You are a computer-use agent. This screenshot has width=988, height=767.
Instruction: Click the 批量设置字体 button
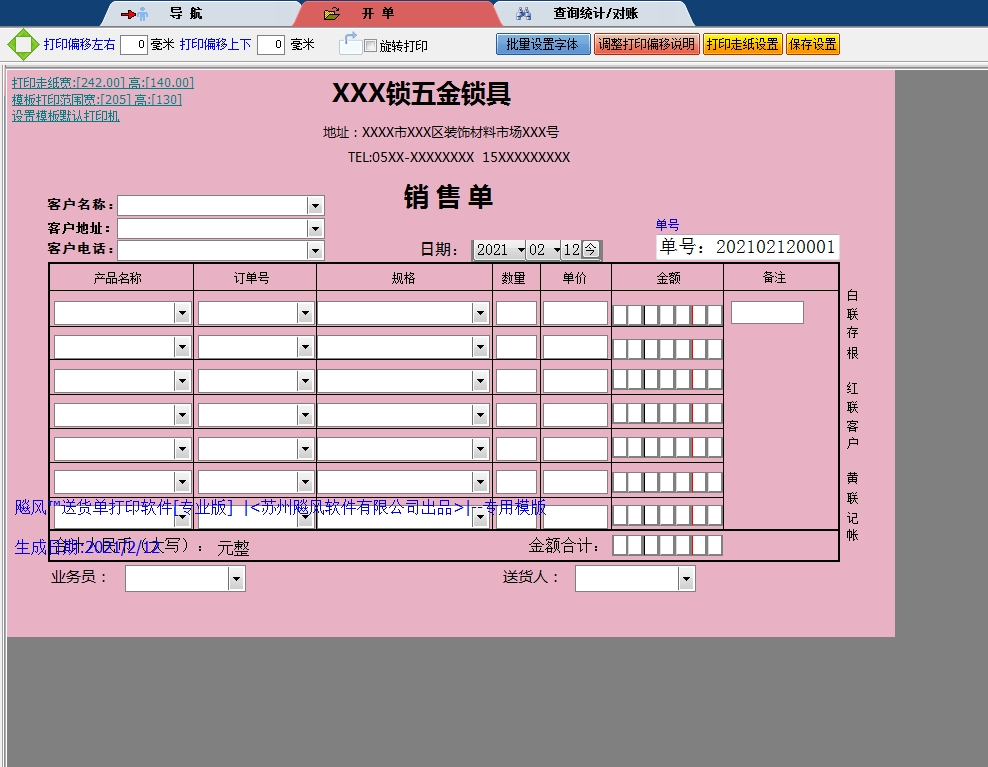point(543,44)
